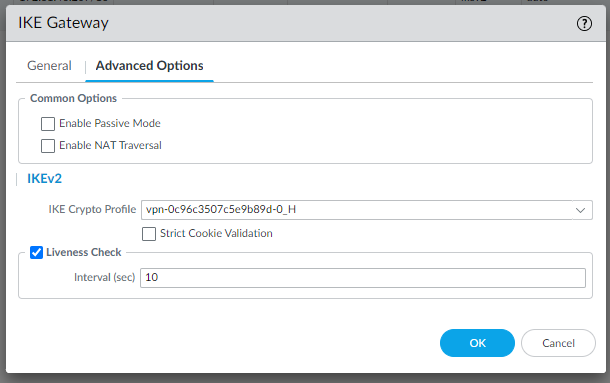This screenshot has width=610, height=383.
Task: Click the Liveness Check label text
Action: [x=84, y=252]
